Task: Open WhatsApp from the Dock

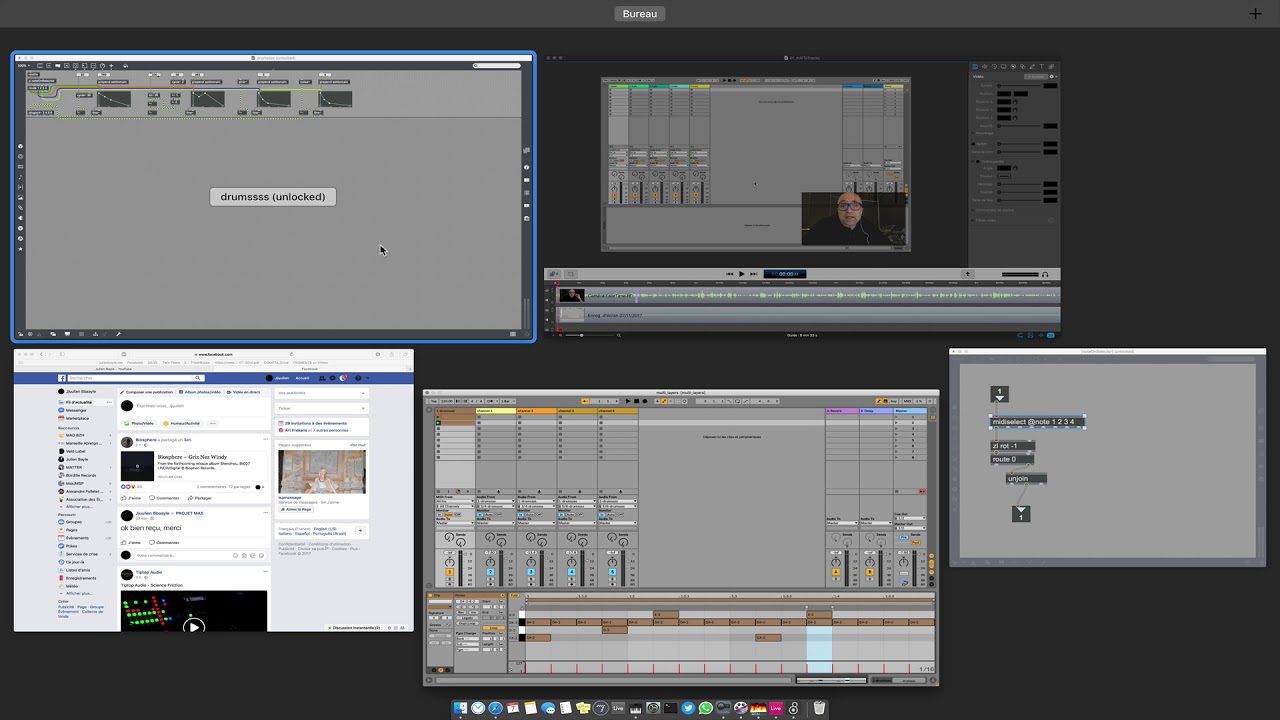Action: (x=705, y=708)
